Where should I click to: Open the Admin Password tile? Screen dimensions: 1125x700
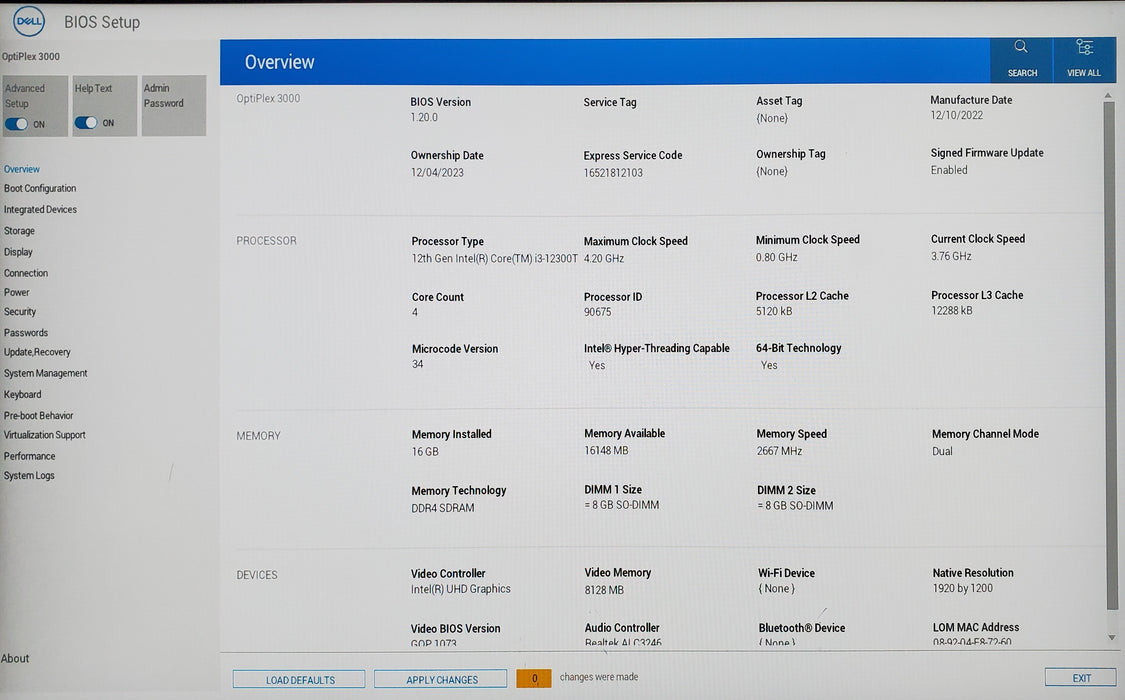(174, 105)
